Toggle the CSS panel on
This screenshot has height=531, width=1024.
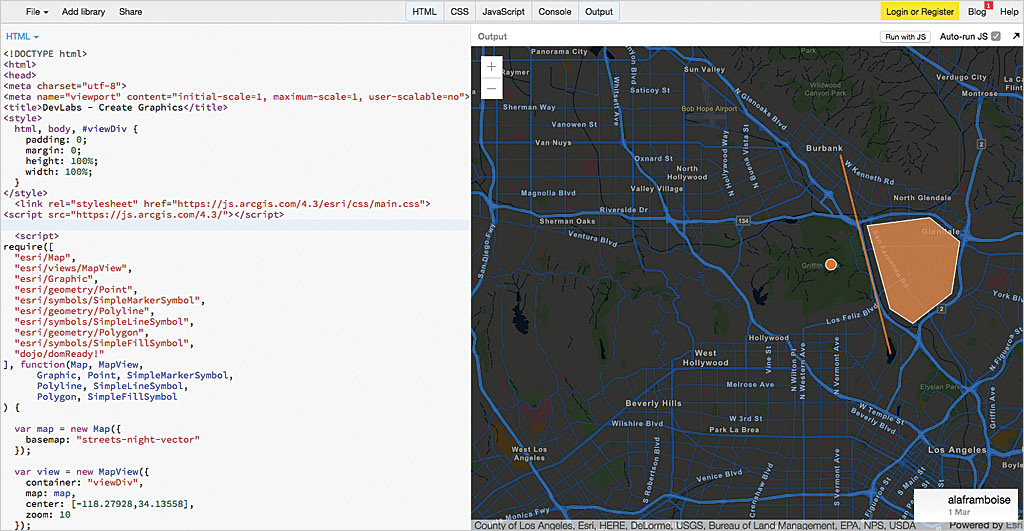coord(459,12)
